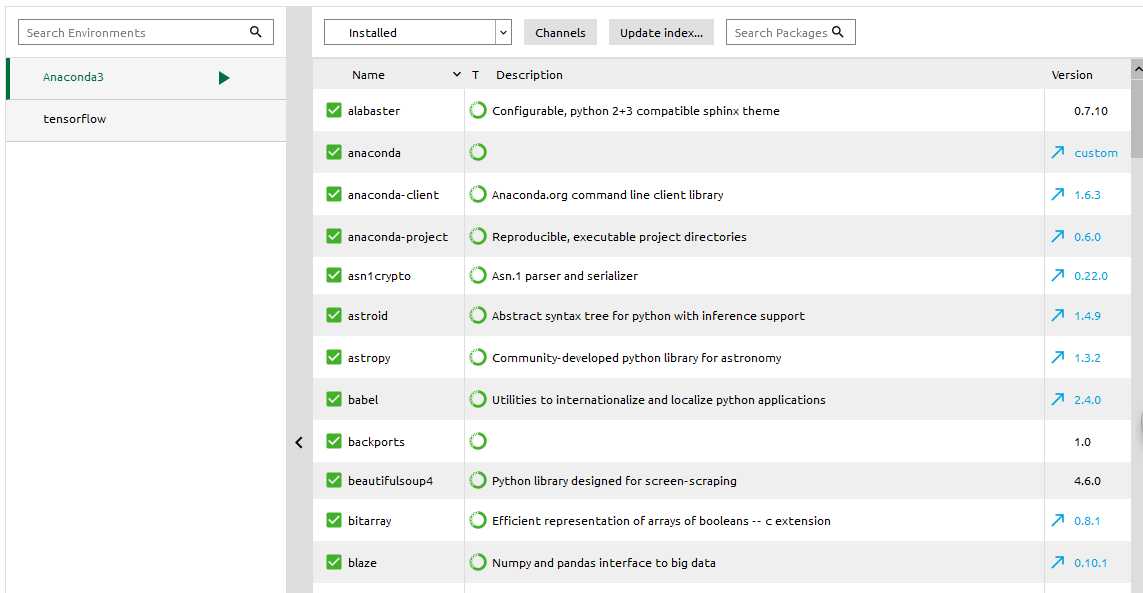Viewport: 1143px width, 593px height.
Task: Click the custom version link for anaconda
Action: tap(1096, 152)
